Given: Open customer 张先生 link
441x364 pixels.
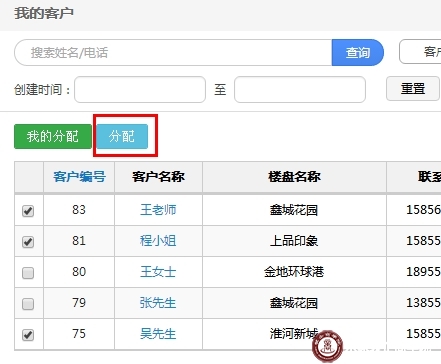Looking at the screenshot, I should pyautogui.click(x=158, y=303).
